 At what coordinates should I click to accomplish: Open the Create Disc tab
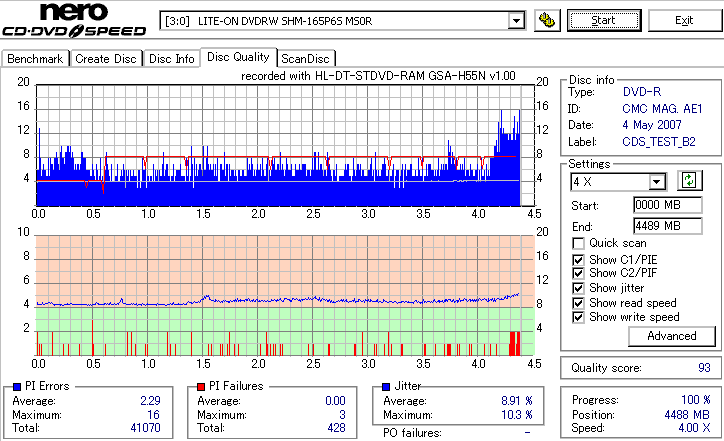click(106, 59)
